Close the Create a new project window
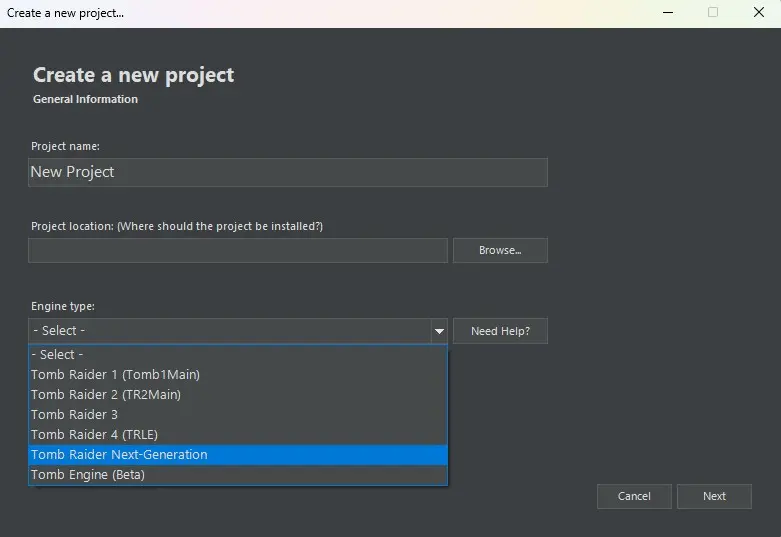The height and width of the screenshot is (537, 781). pyautogui.click(x=758, y=13)
